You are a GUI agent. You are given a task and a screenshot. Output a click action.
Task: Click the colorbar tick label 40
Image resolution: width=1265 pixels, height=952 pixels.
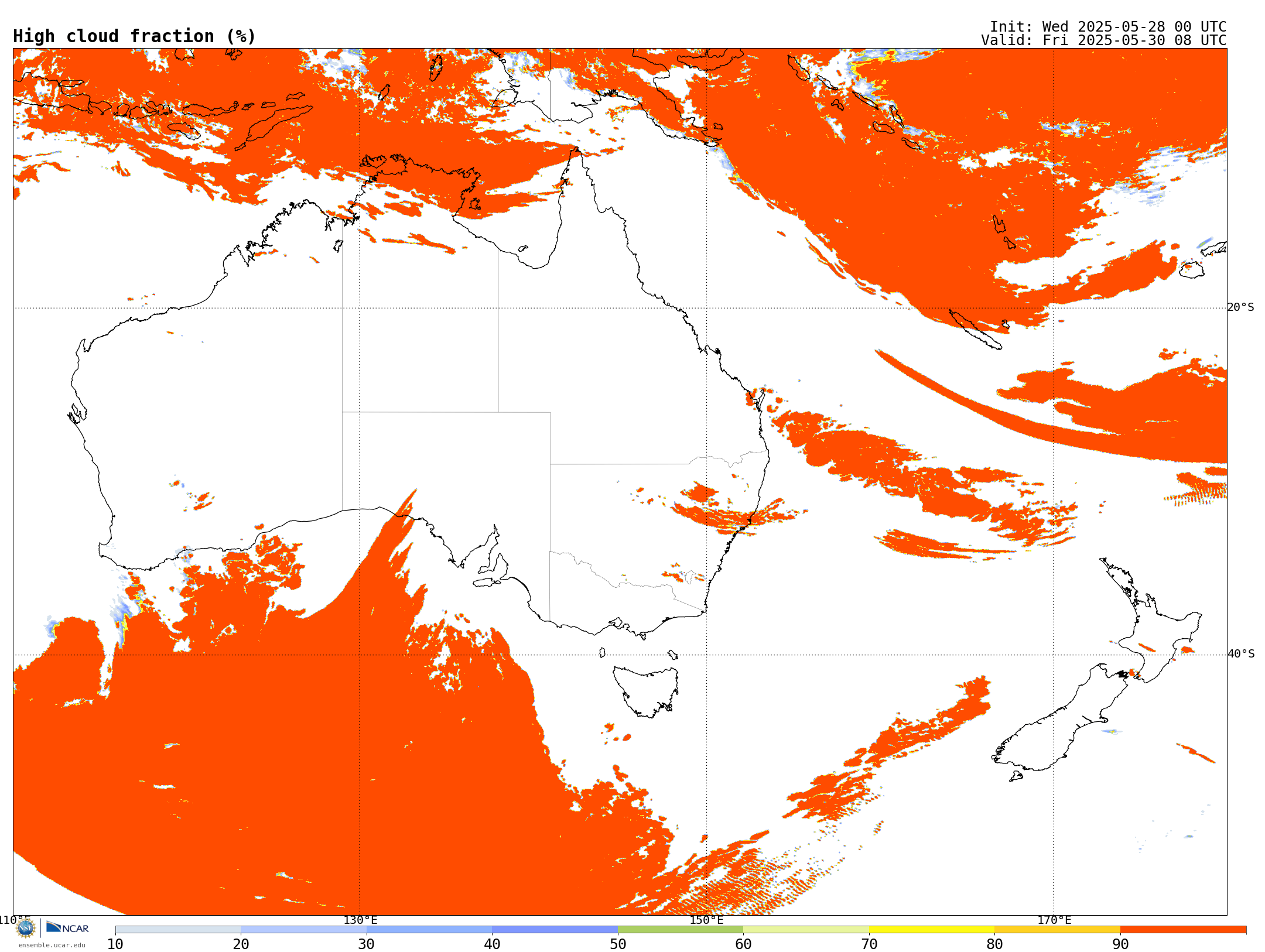492,944
